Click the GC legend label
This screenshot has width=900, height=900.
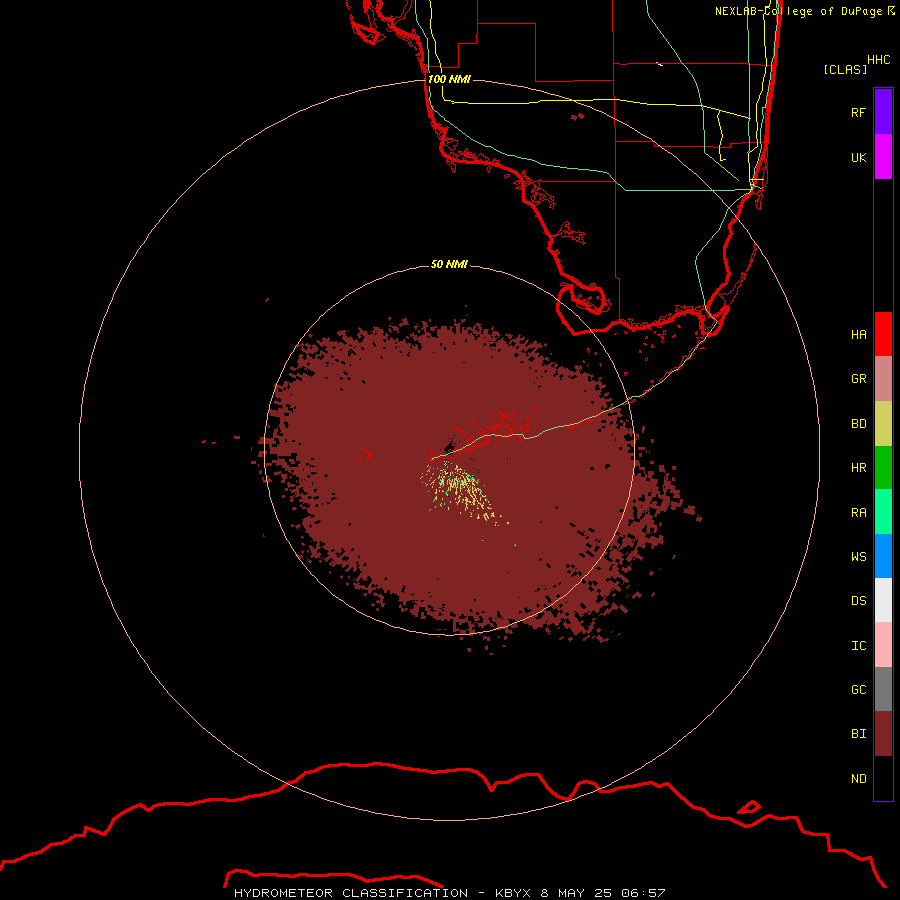click(858, 689)
